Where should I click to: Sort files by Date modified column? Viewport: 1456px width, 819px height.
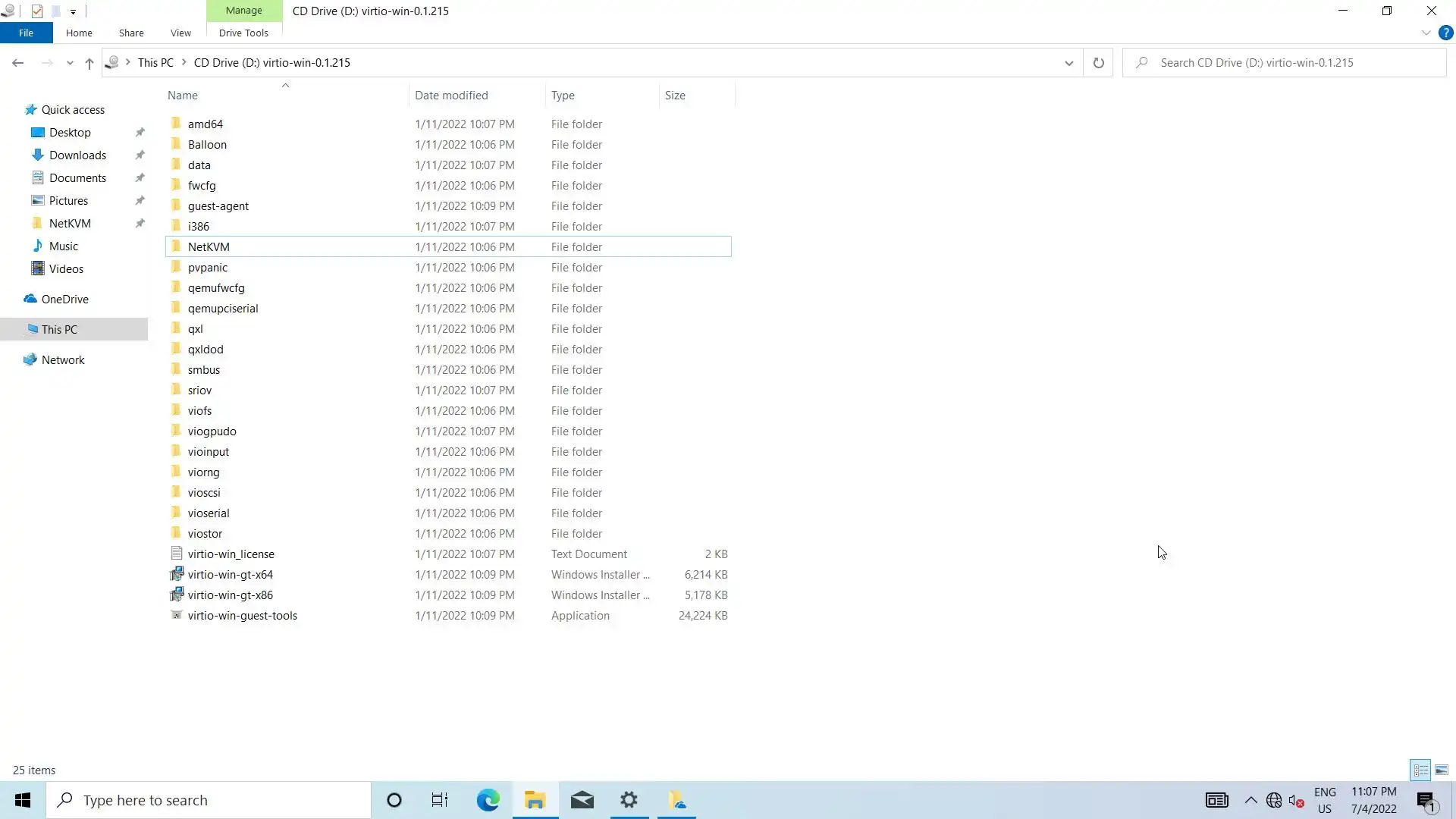pos(451,95)
